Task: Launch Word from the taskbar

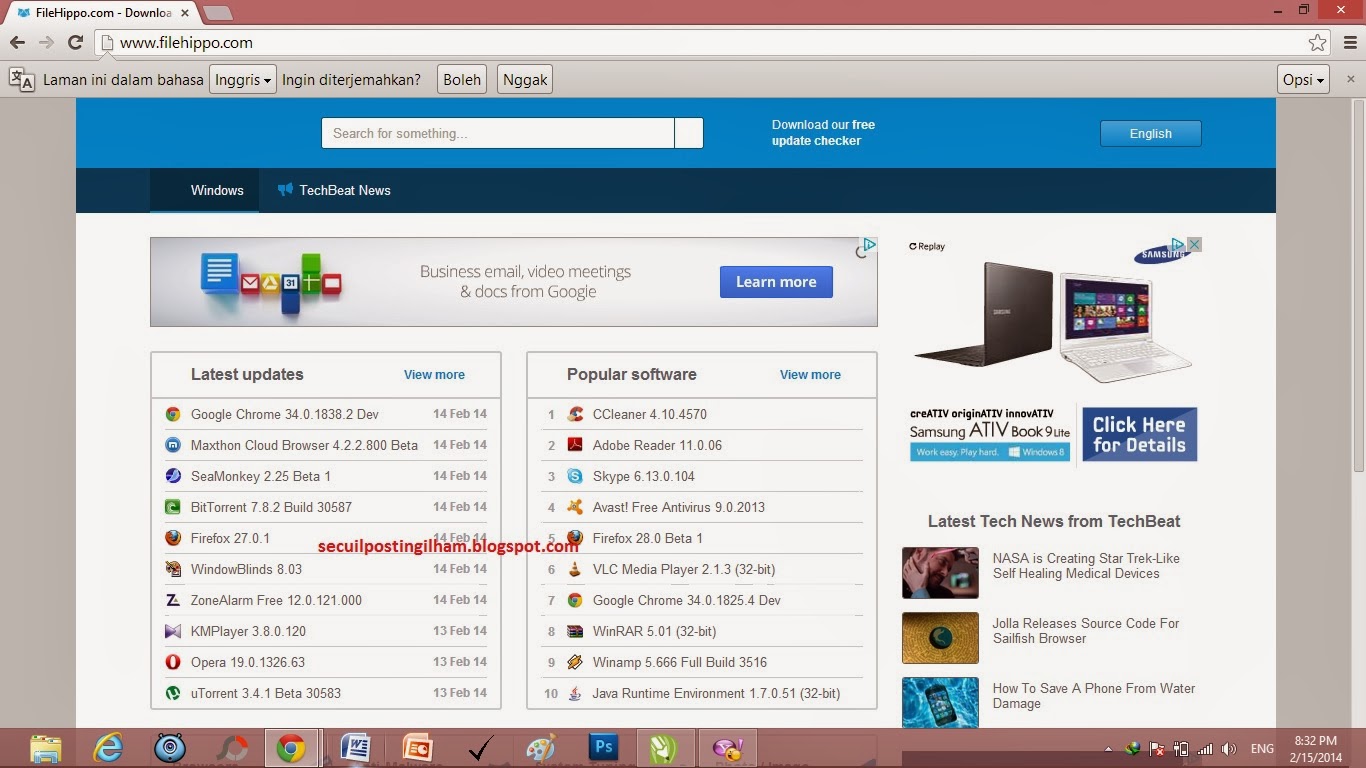Action: pyautogui.click(x=355, y=748)
